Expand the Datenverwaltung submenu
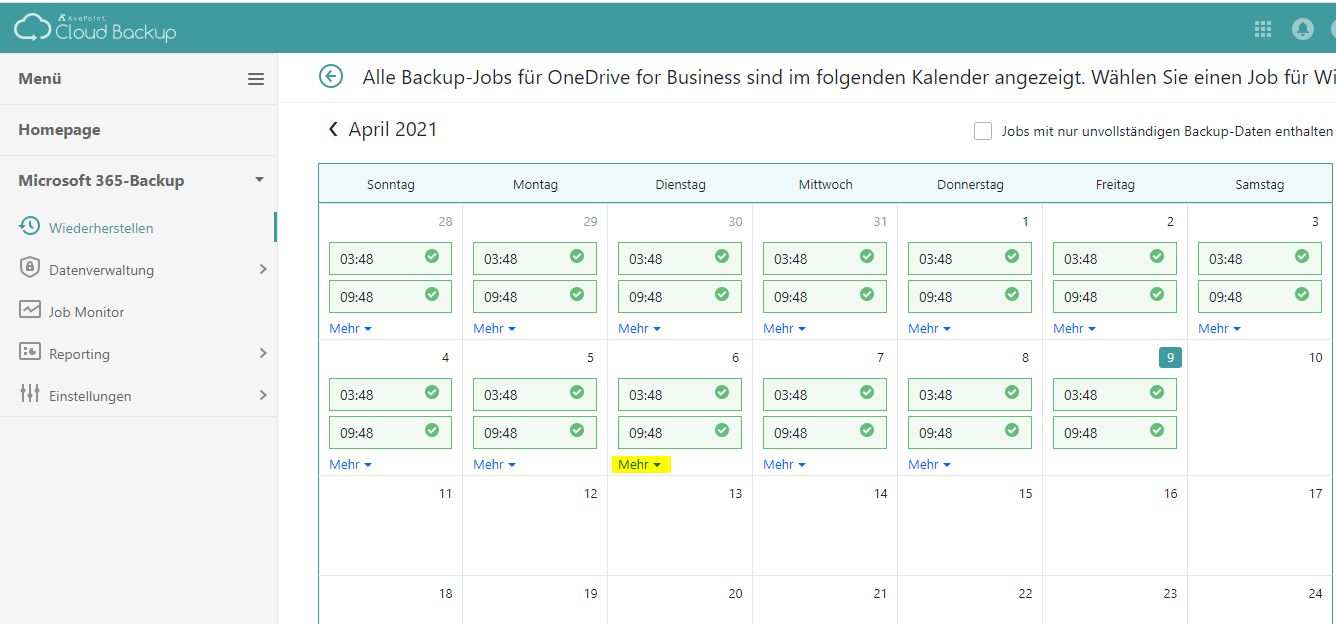 coord(263,269)
